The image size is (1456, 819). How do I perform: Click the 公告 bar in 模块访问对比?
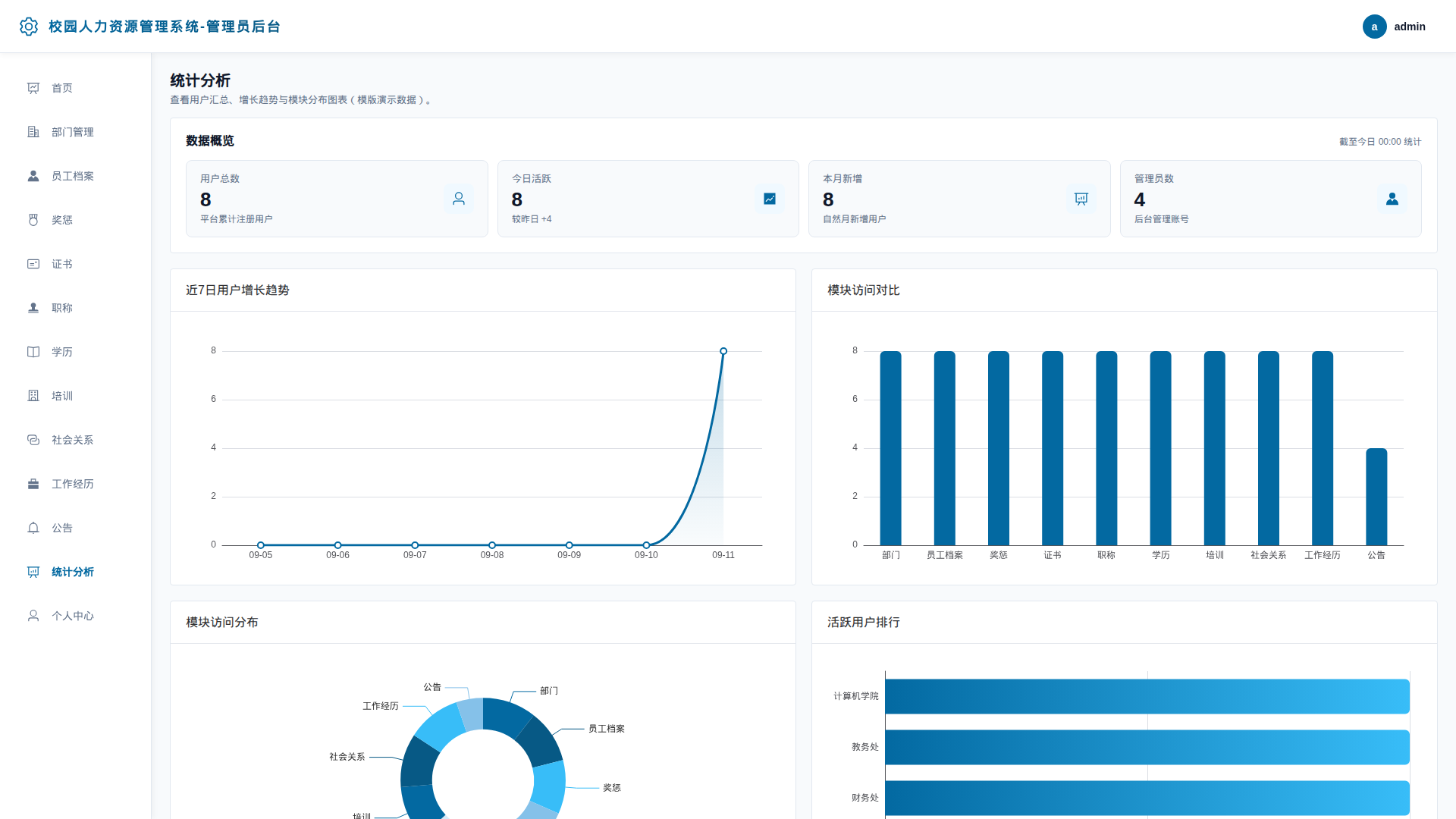pyautogui.click(x=1376, y=497)
